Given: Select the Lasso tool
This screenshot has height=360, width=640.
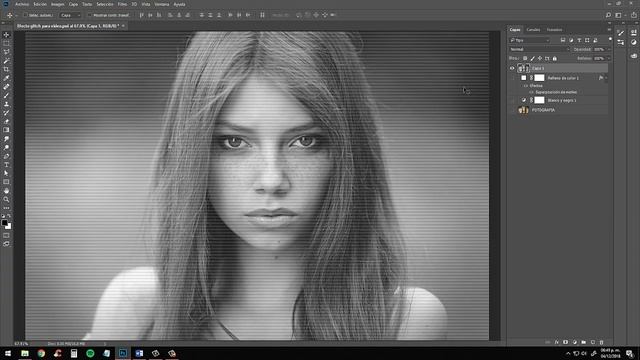Looking at the screenshot, I should click(x=6, y=52).
